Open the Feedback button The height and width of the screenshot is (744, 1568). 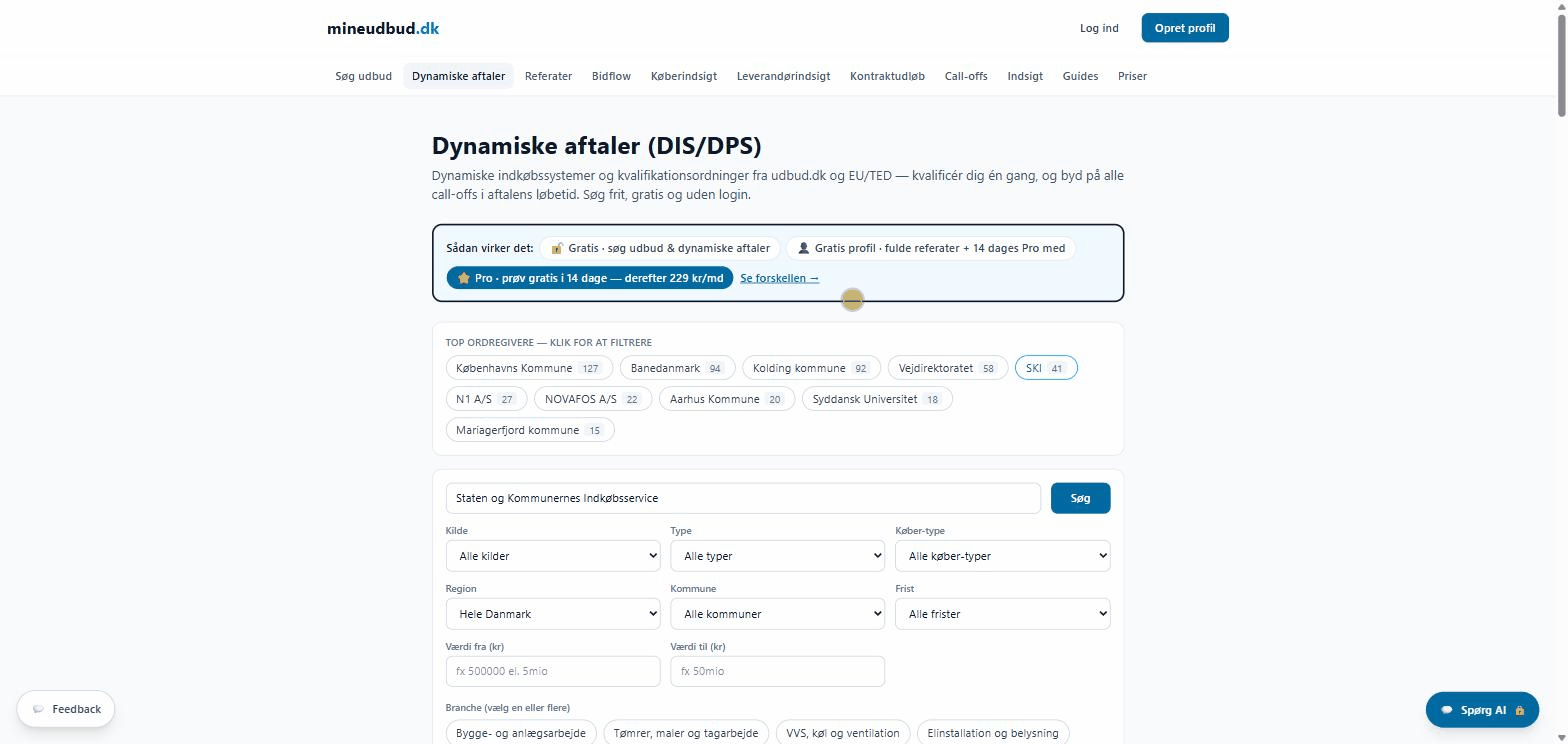point(66,709)
